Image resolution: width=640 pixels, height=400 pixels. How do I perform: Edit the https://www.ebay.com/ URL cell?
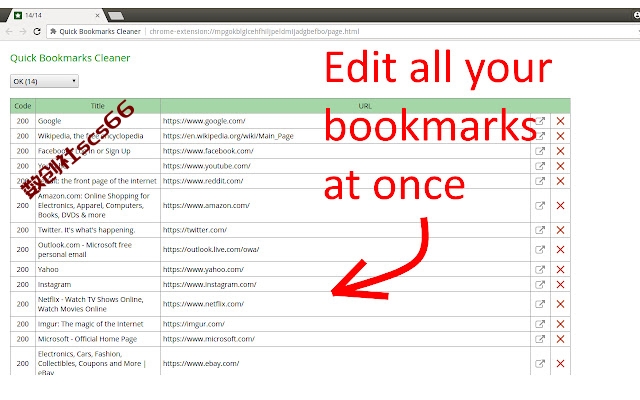point(345,362)
